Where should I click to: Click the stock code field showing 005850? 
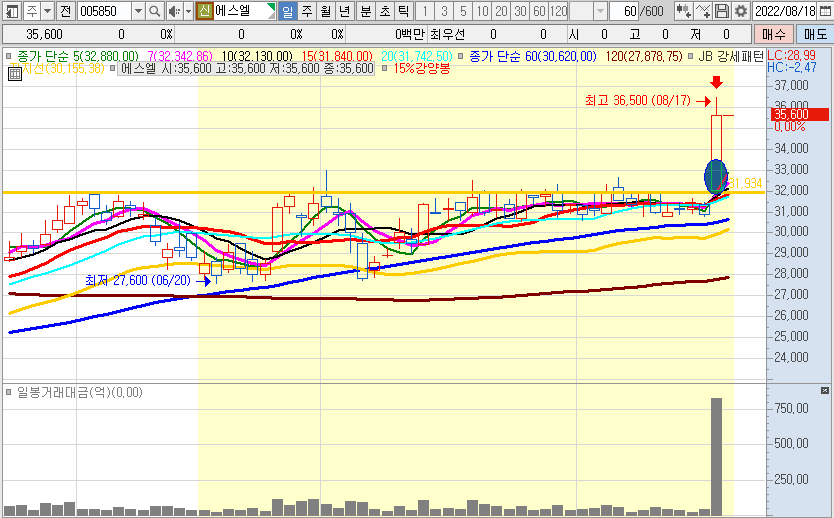click(105, 11)
